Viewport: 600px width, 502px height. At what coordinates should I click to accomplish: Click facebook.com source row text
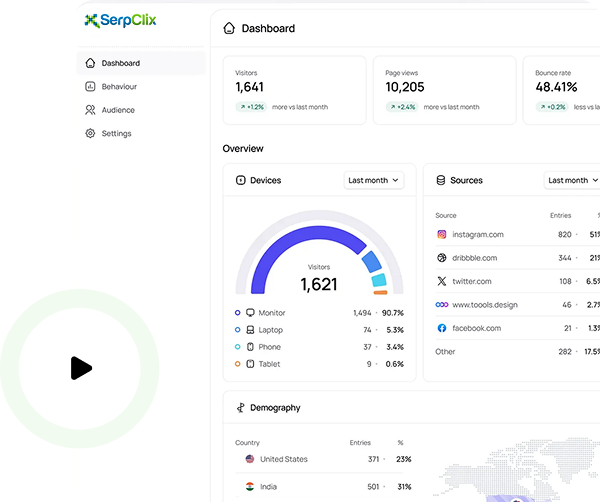(x=476, y=328)
